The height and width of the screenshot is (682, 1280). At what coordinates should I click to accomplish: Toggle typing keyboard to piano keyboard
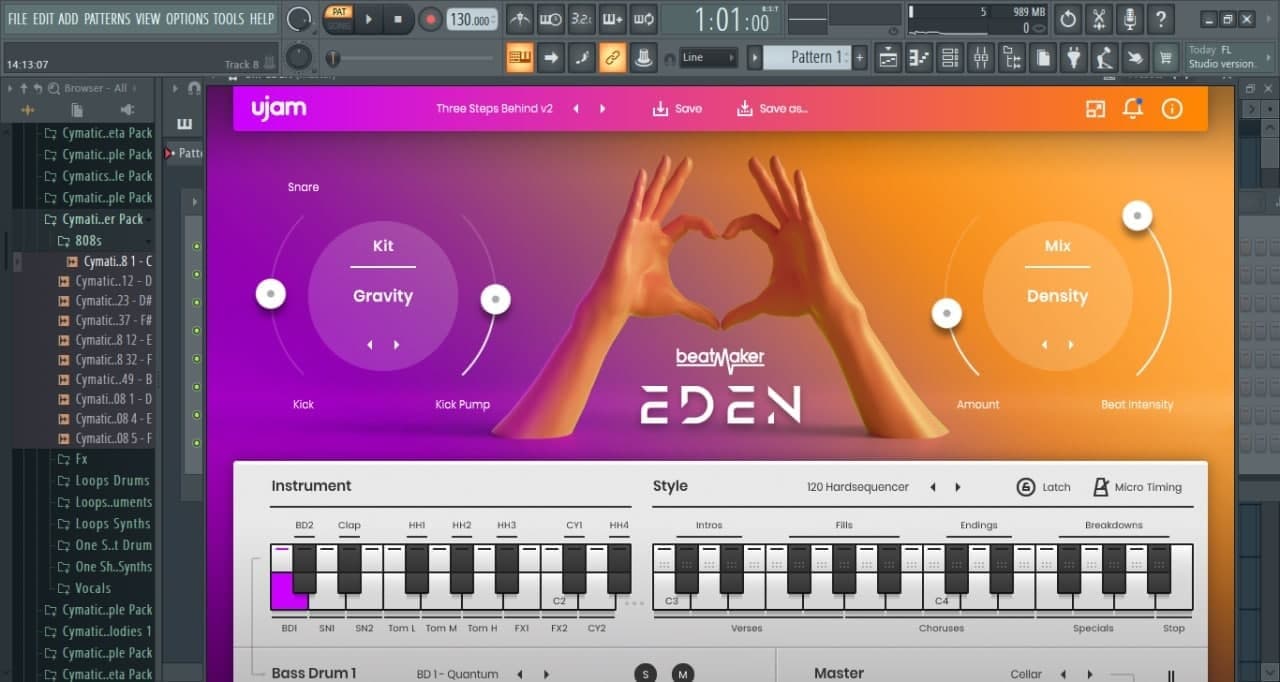click(520, 57)
